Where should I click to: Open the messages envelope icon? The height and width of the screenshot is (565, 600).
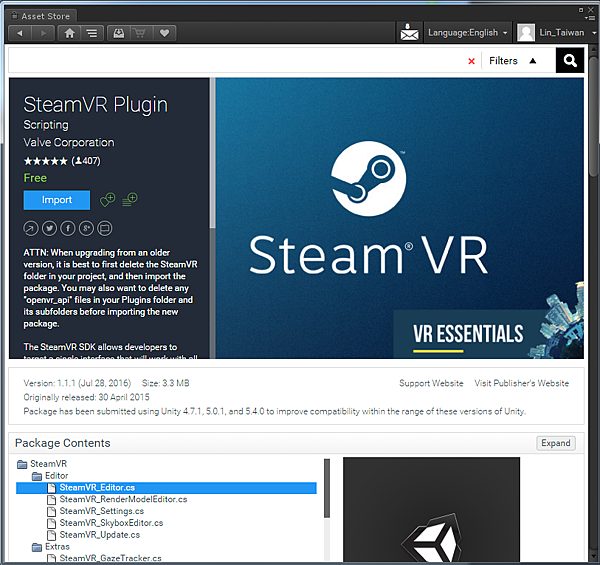pos(409,33)
